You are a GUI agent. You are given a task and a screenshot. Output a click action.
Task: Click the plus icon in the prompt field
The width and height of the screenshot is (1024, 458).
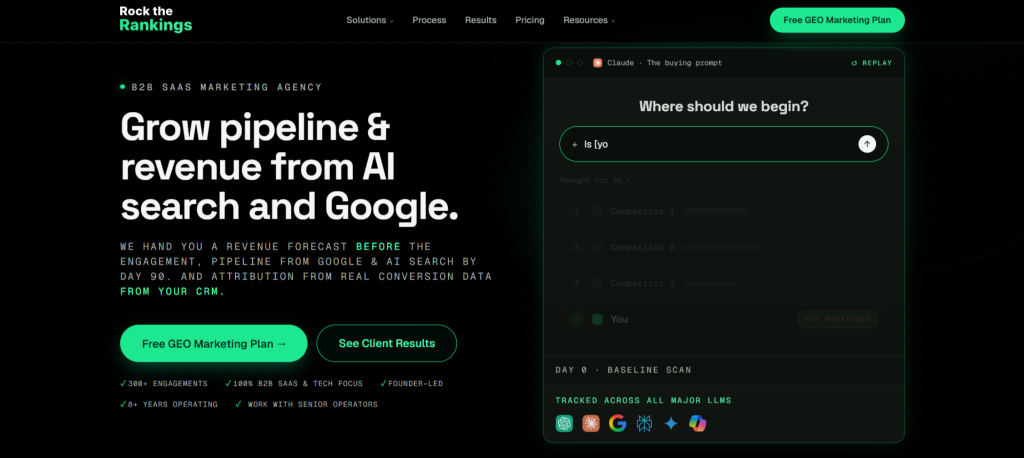point(575,144)
